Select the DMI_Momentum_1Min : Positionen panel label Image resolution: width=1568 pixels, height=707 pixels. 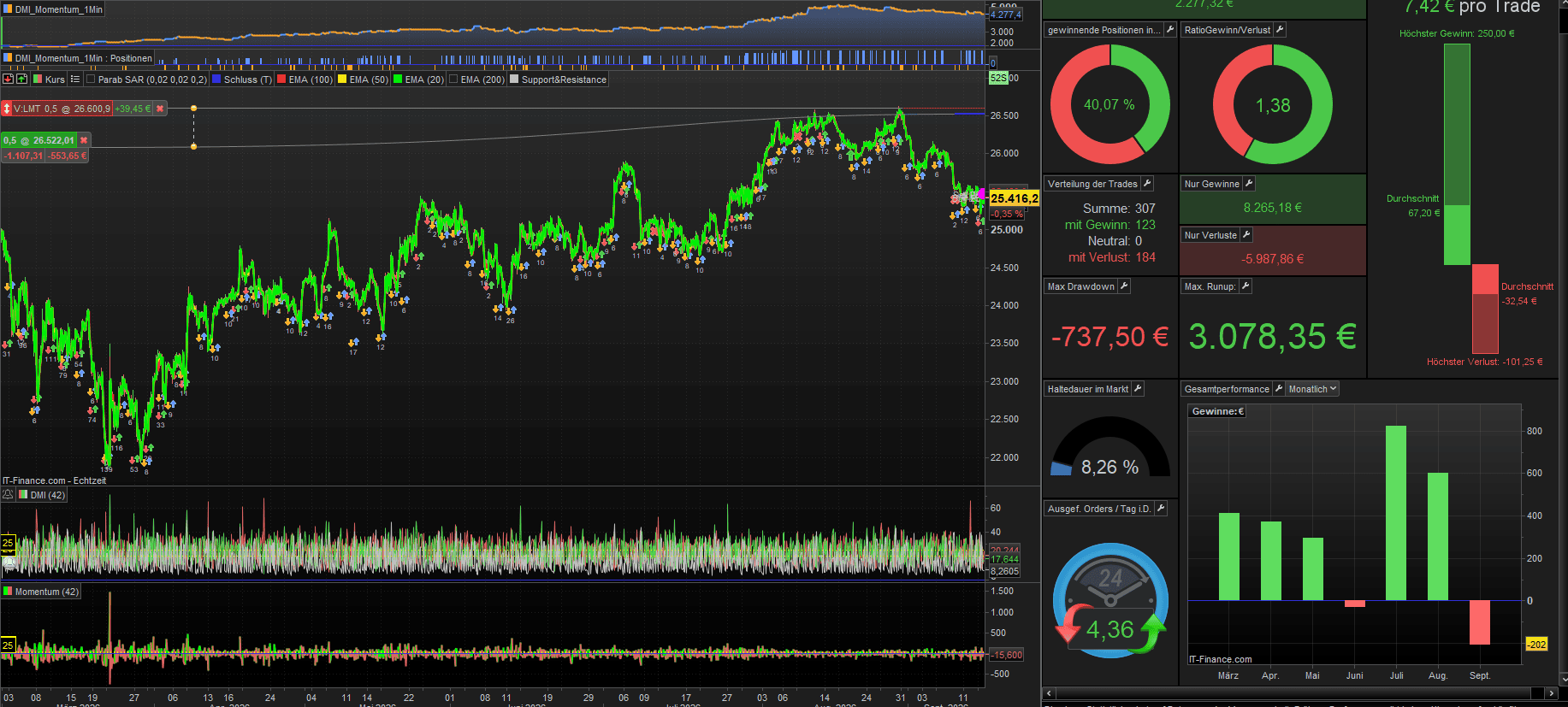[x=84, y=58]
